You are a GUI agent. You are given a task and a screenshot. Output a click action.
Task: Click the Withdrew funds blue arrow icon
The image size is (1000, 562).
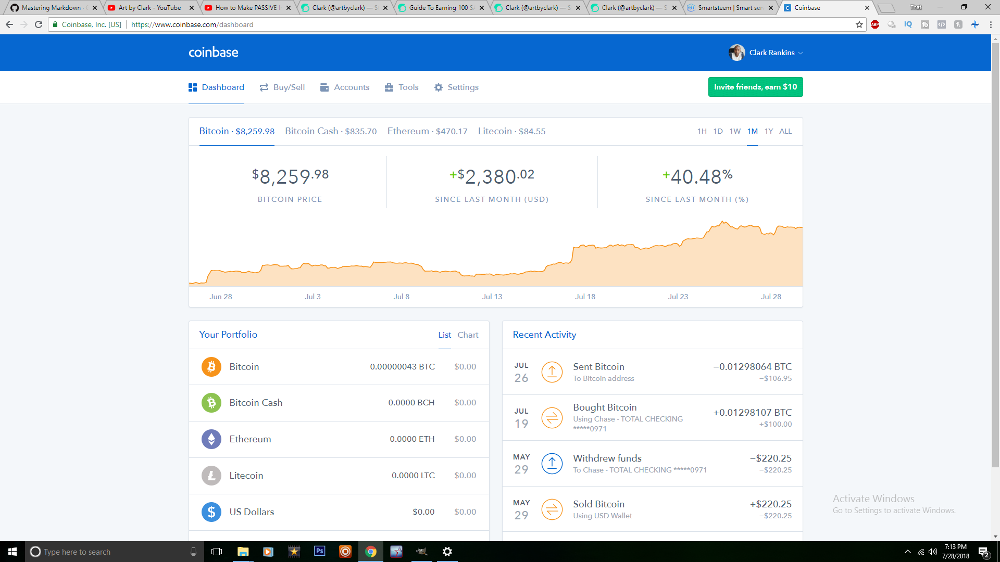[552, 463]
